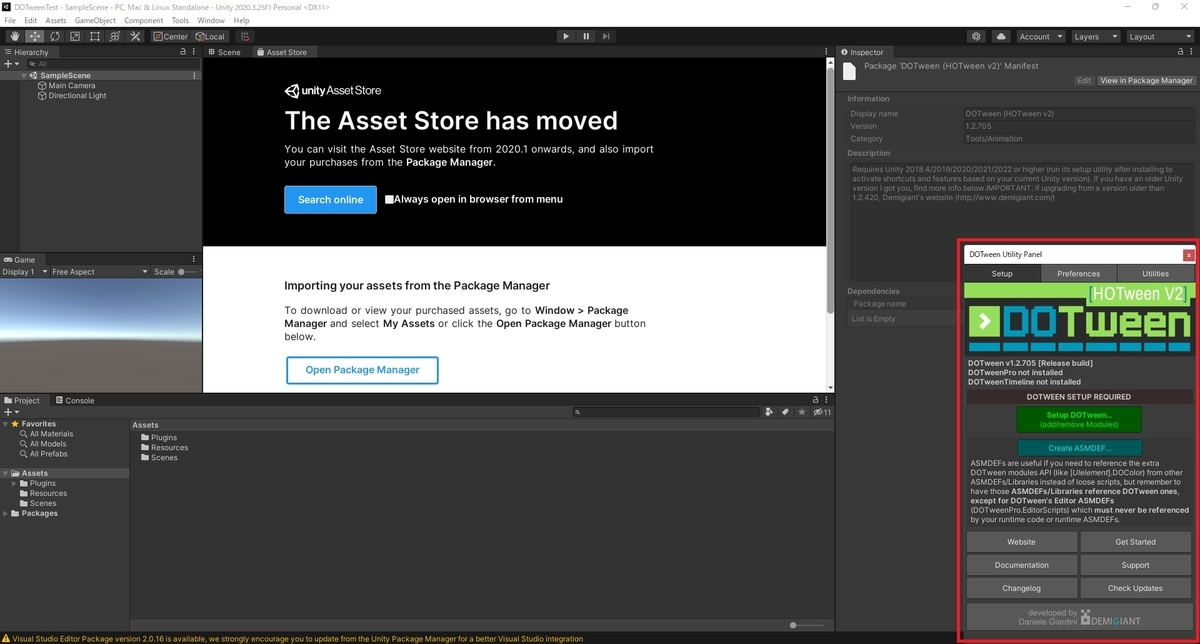Expand the Packages folder
The image size is (1200, 644).
coord(5,513)
